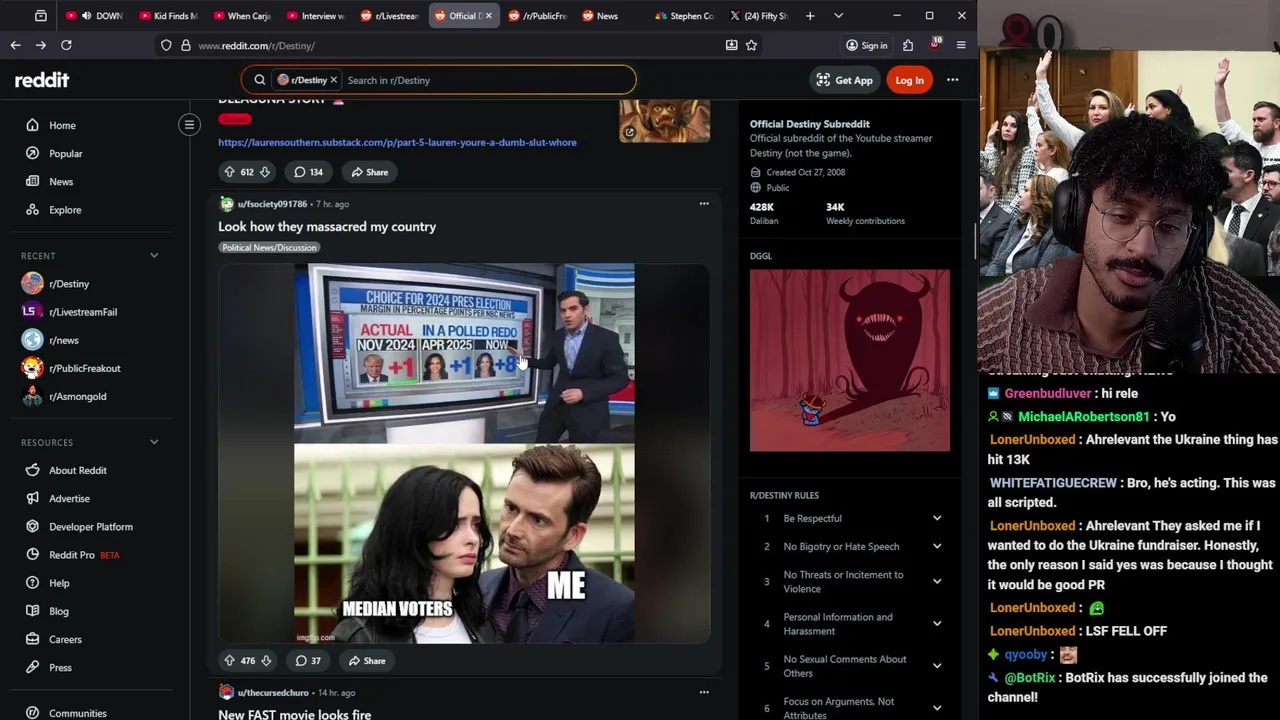Collapse the RESOURCES sidebar section

point(154,442)
